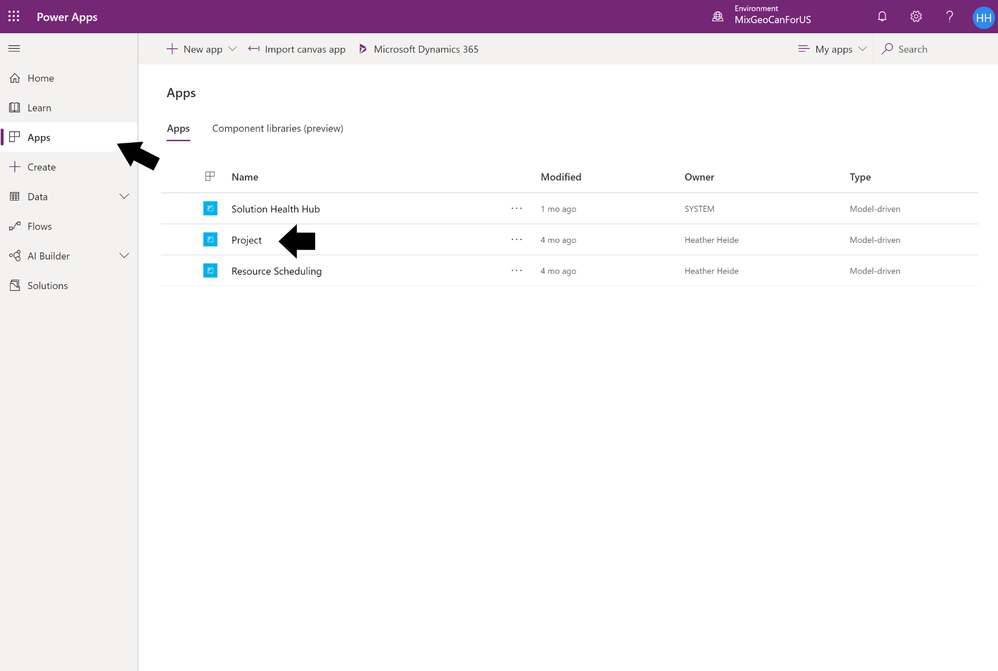
Task: Sort by the Type column header
Action: pyautogui.click(x=860, y=177)
